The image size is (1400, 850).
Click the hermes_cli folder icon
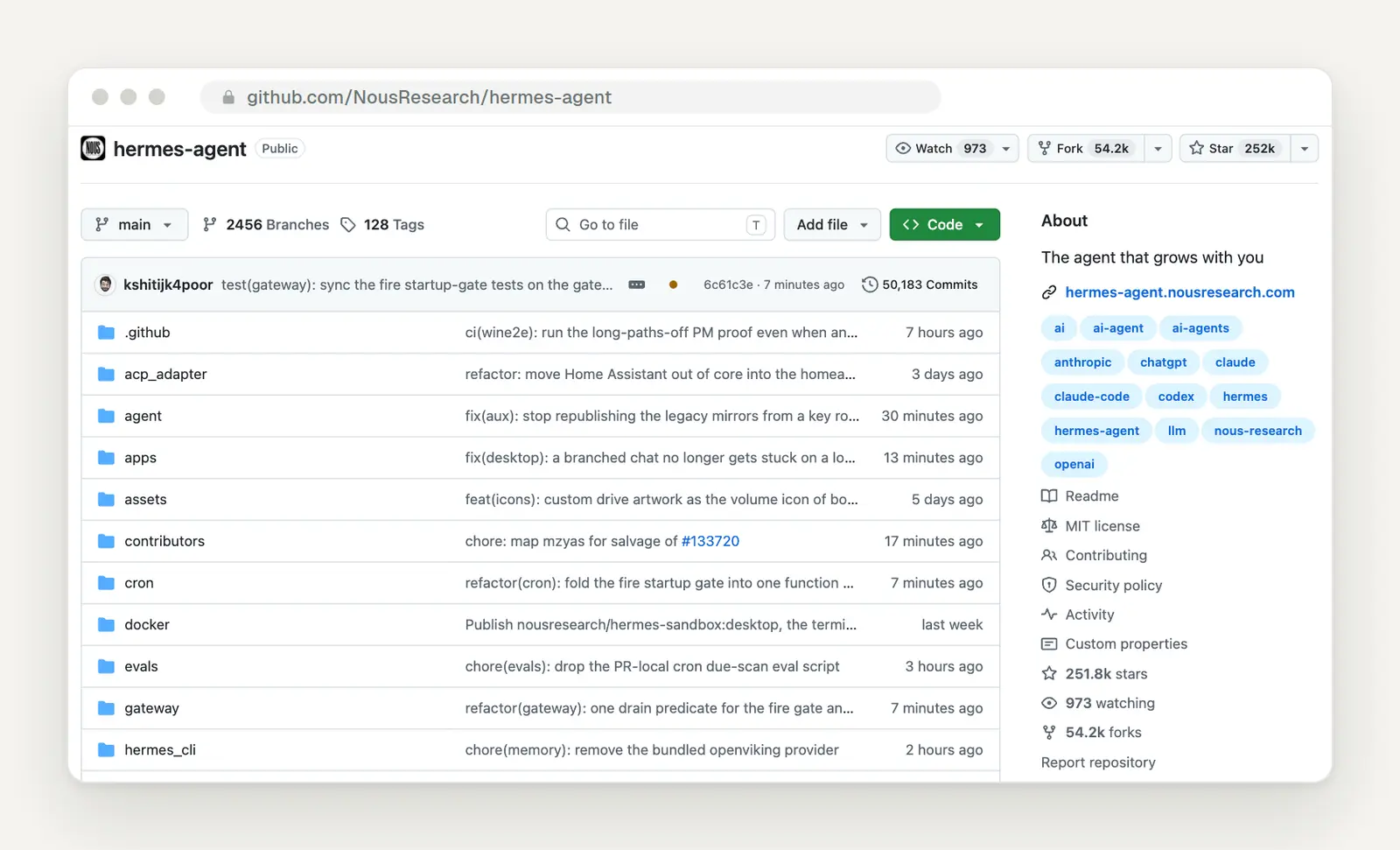pos(106,750)
